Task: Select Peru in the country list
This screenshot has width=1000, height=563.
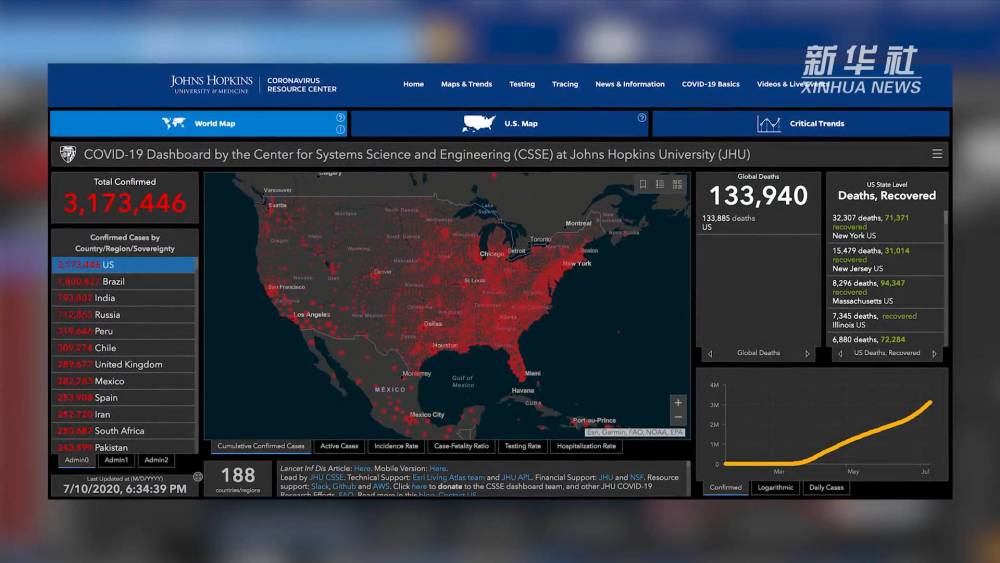Action: (x=124, y=331)
